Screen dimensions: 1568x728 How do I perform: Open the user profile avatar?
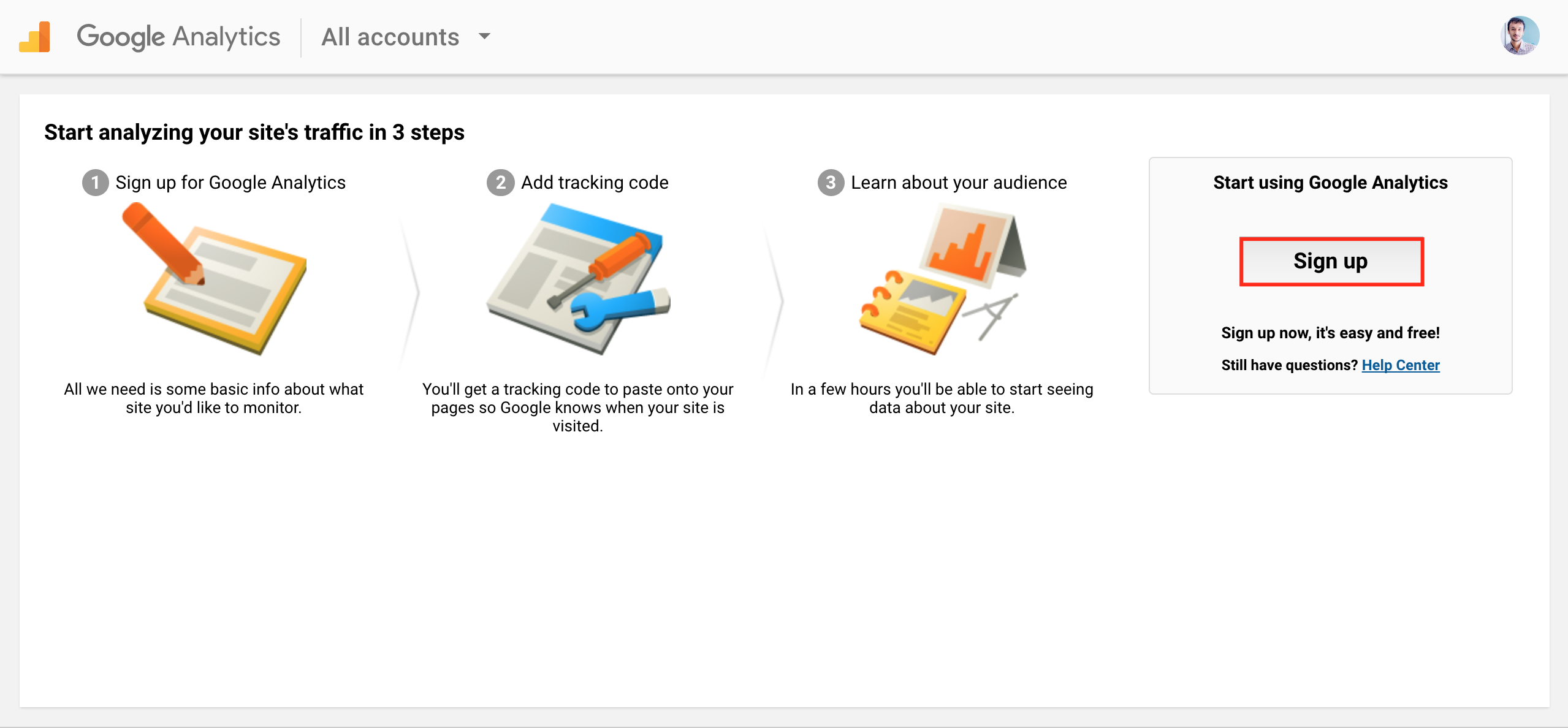1520,36
